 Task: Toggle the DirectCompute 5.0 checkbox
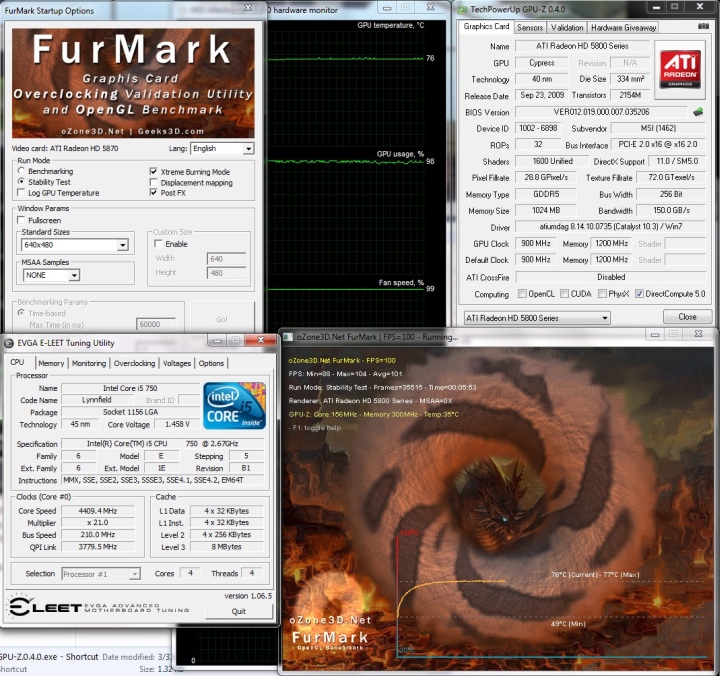(639, 293)
